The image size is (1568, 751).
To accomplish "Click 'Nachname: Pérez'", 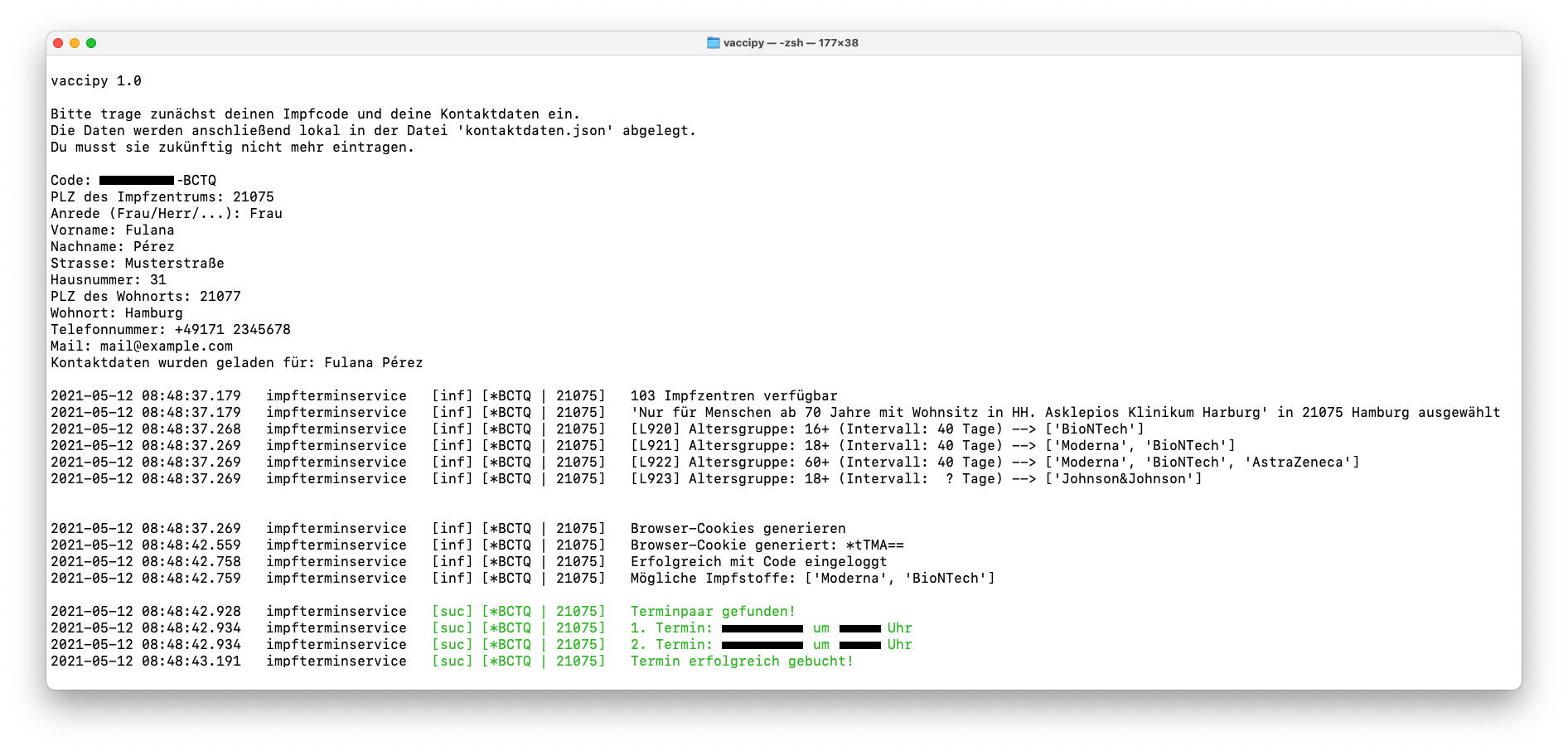I will coord(113,247).
